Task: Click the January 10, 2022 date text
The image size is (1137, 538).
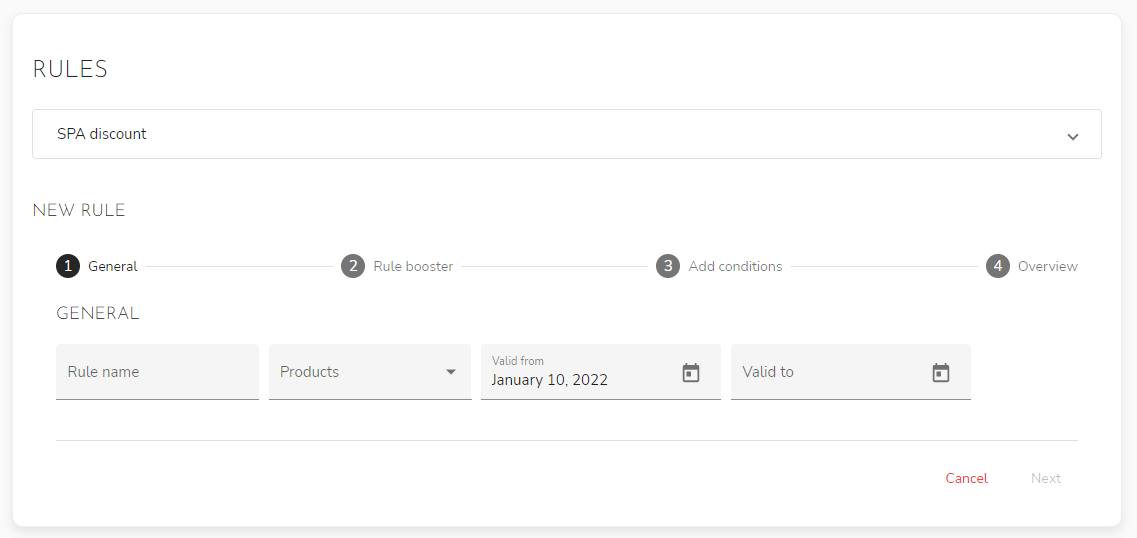Action: [x=550, y=380]
